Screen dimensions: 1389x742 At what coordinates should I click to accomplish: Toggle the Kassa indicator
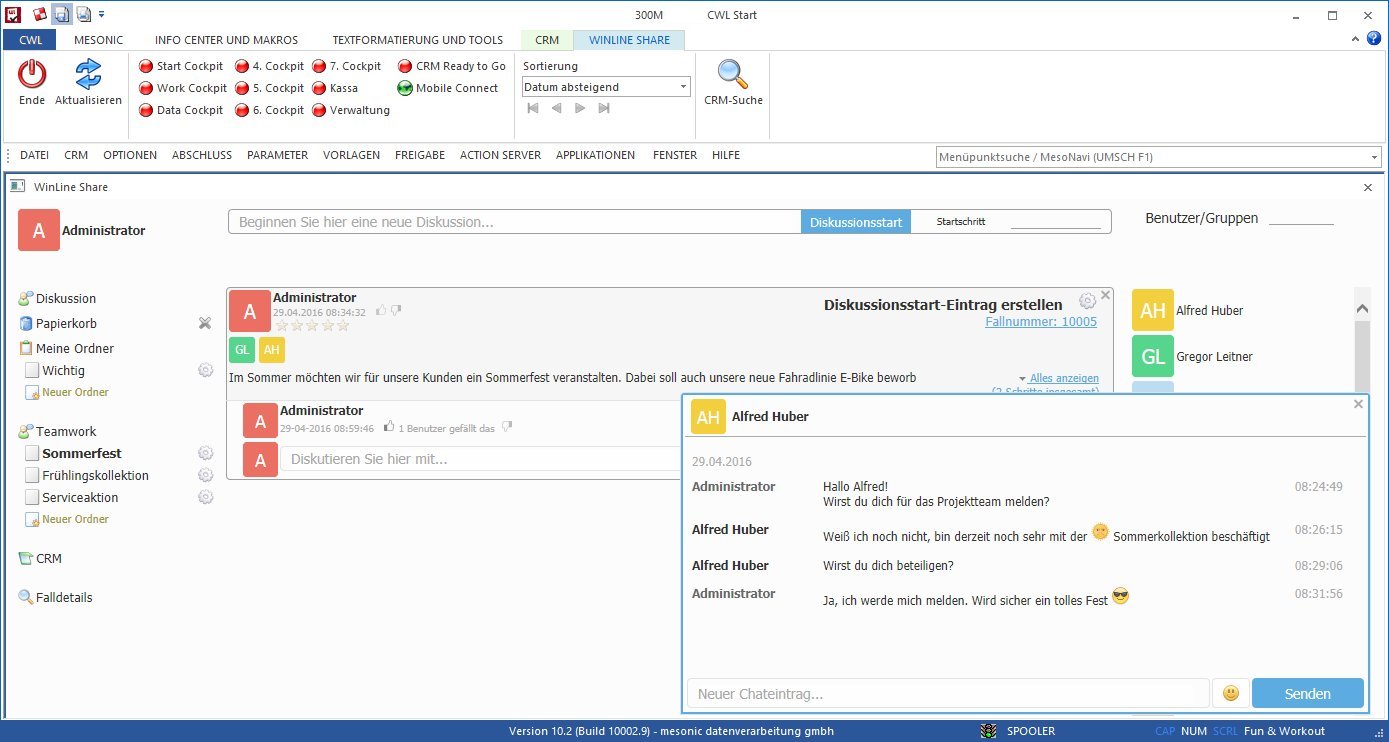click(319, 88)
